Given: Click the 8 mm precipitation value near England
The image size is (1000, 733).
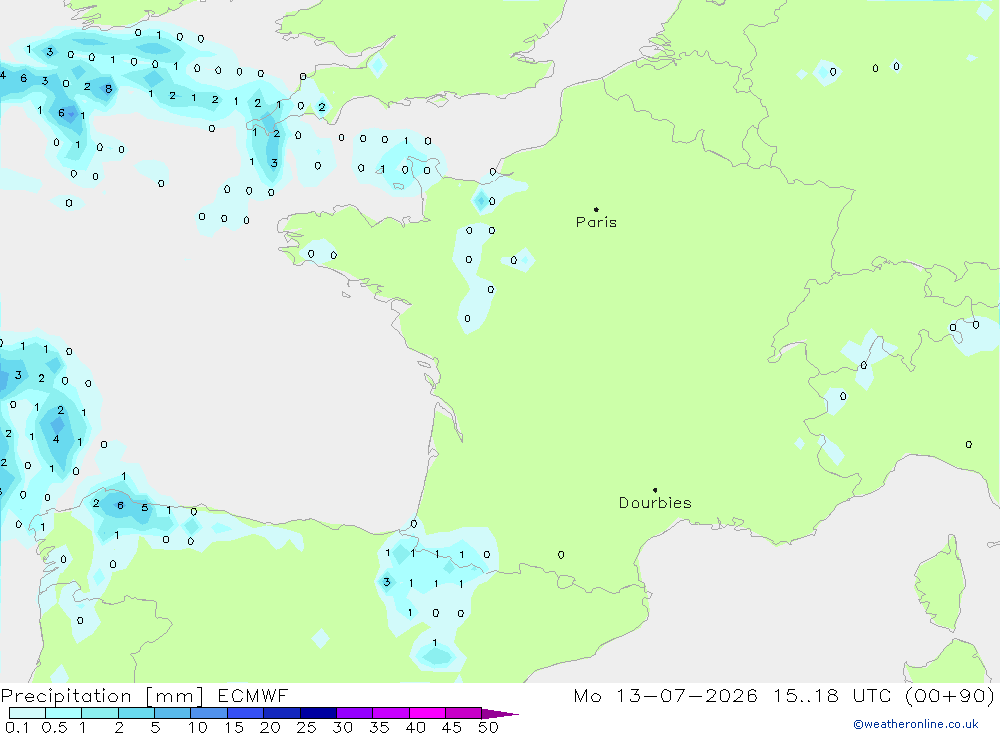Looking at the screenshot, I should tap(108, 89).
